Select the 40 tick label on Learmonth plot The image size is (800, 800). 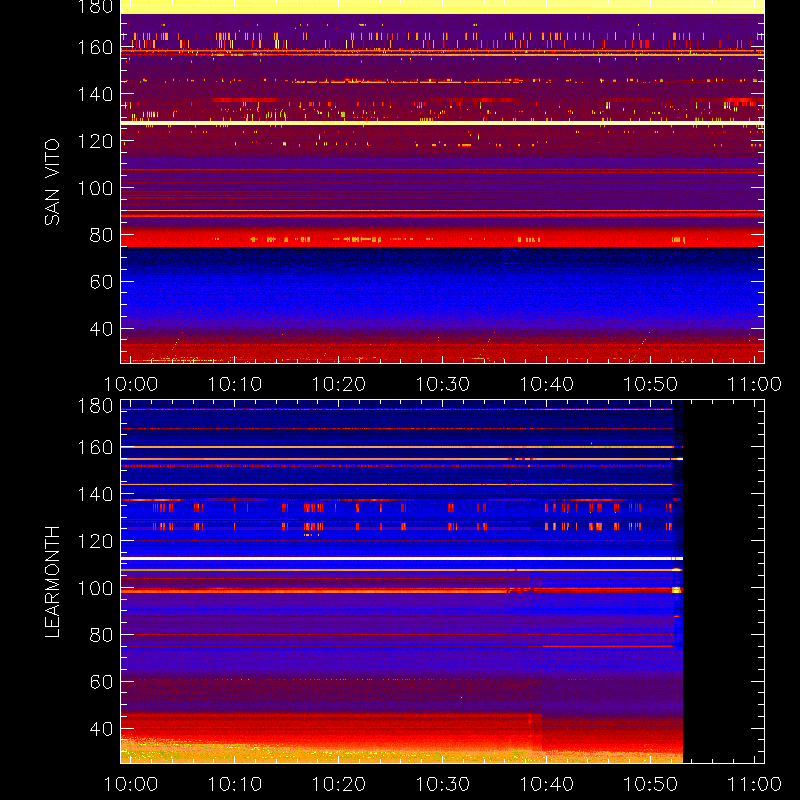(x=101, y=729)
